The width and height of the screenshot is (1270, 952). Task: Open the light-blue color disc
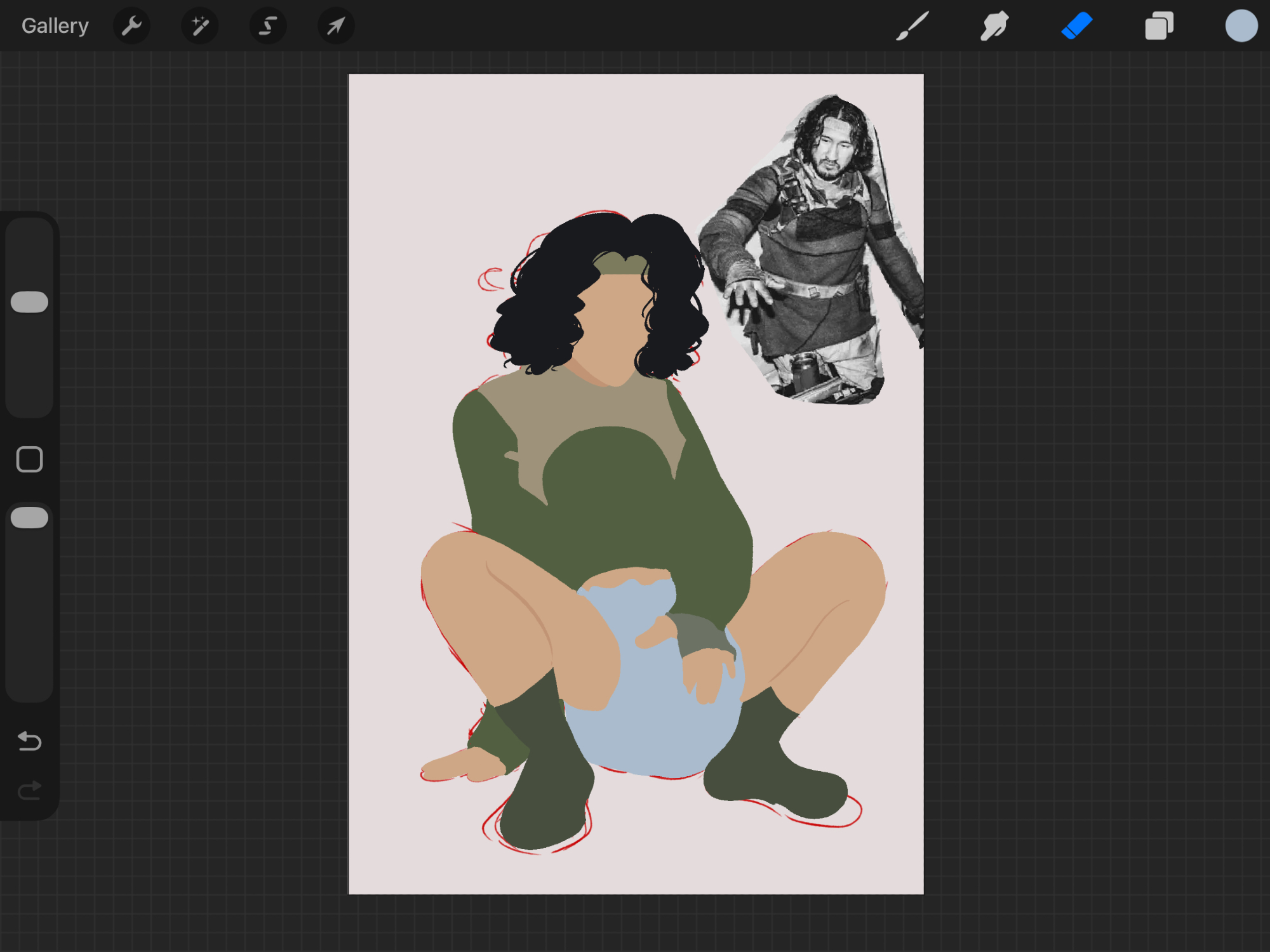(1241, 26)
